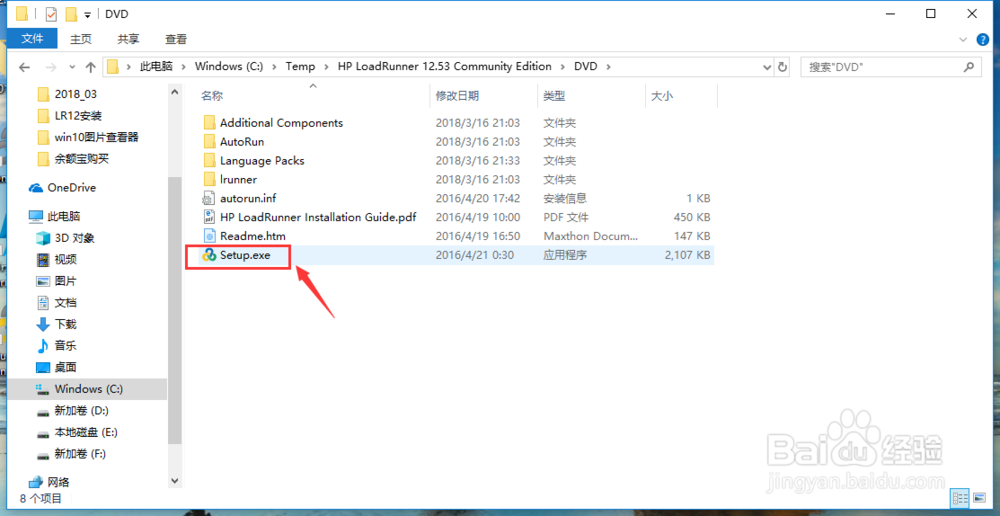Open Quick Access Toolbar customize dropdown
This screenshot has height=516, width=1000.
(x=87, y=14)
